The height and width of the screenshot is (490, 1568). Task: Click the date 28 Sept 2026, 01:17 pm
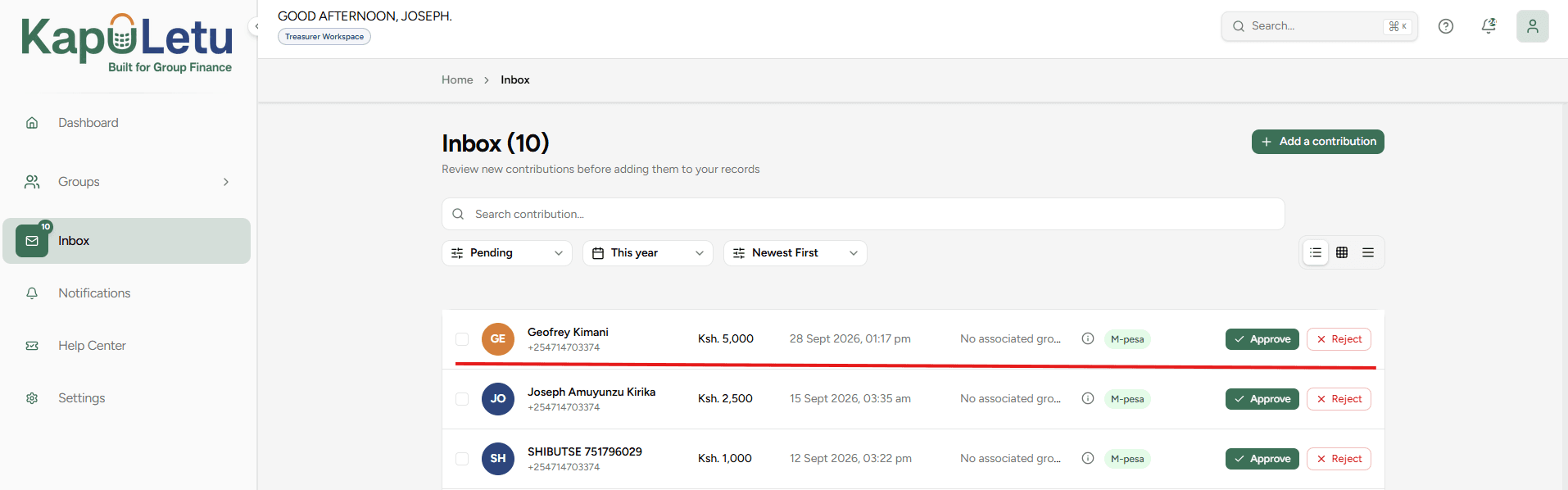click(x=850, y=338)
